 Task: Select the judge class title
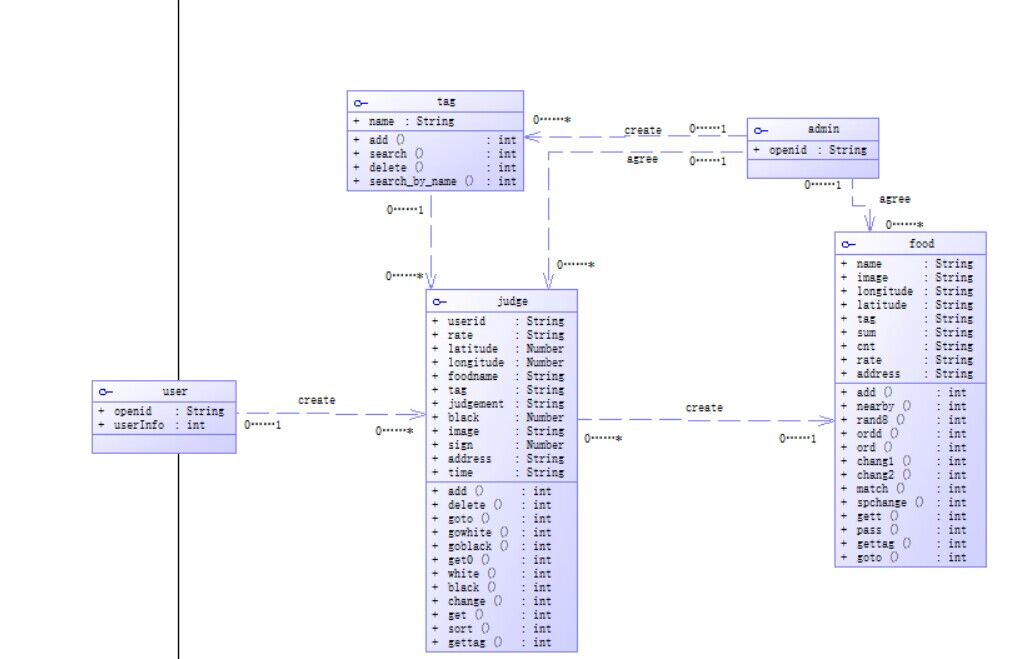pyautogui.click(x=512, y=302)
